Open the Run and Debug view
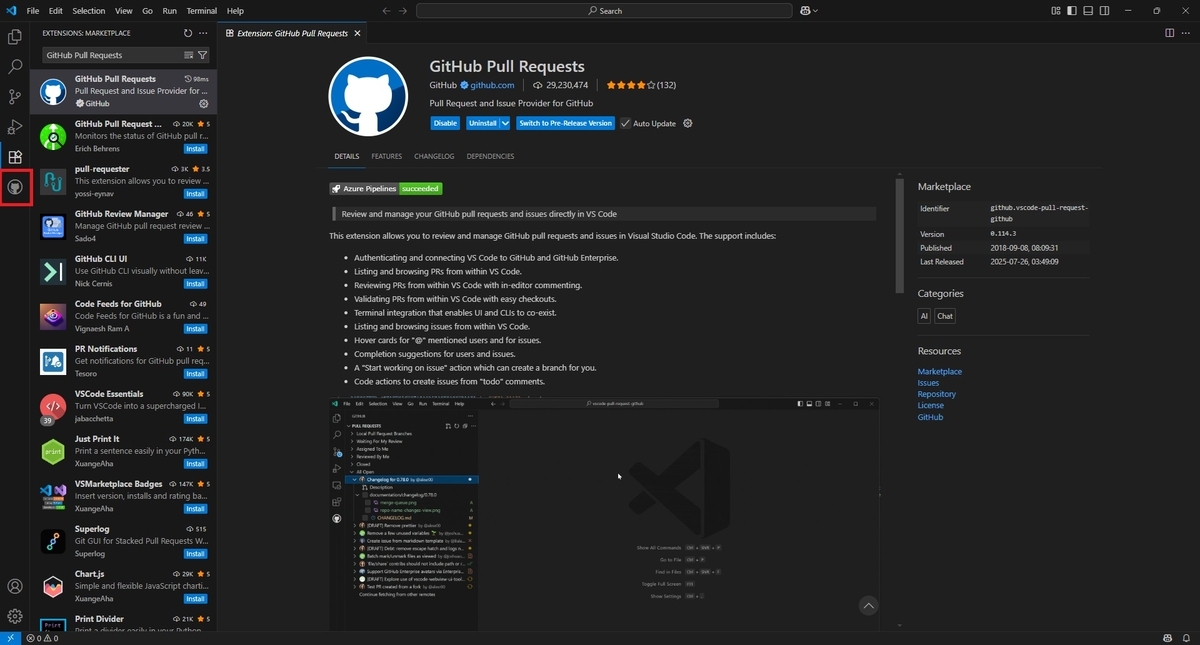Screen dimensions: 1200x645 coord(14,124)
